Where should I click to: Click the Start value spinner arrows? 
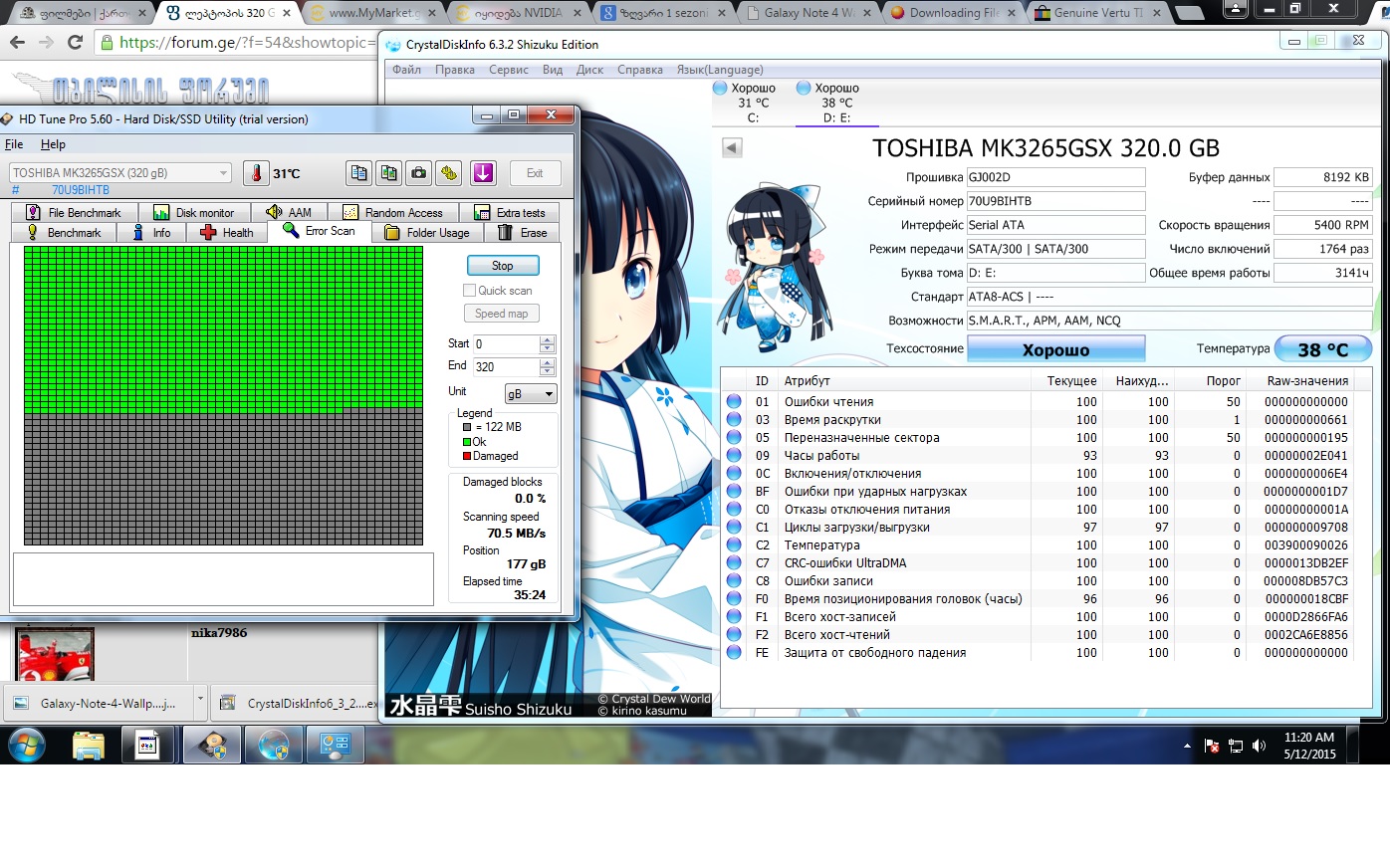[x=547, y=343]
